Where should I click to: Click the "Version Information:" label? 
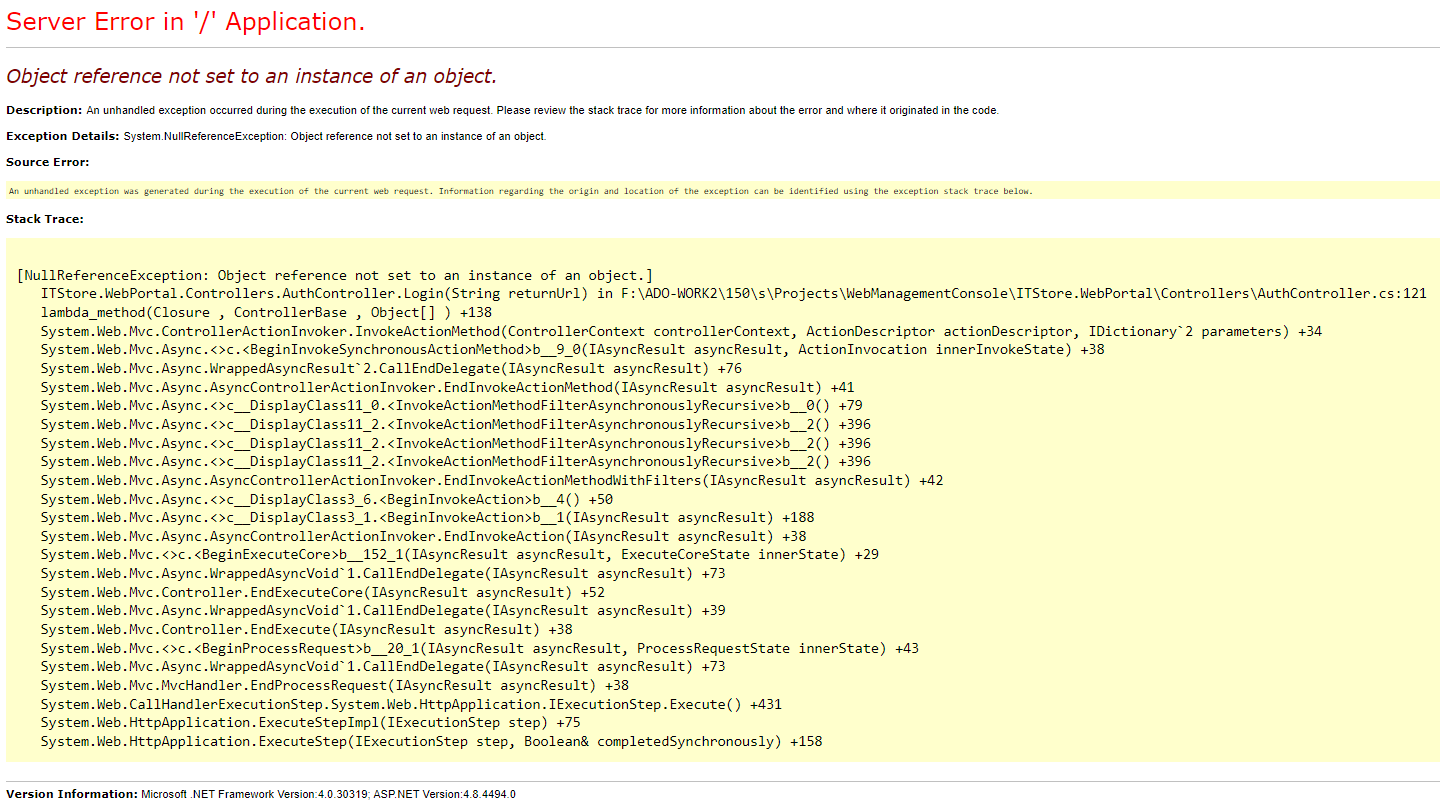71,794
